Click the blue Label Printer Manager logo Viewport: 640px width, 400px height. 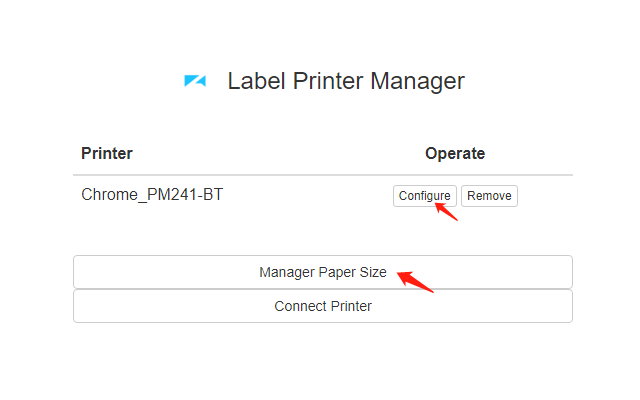click(195, 82)
